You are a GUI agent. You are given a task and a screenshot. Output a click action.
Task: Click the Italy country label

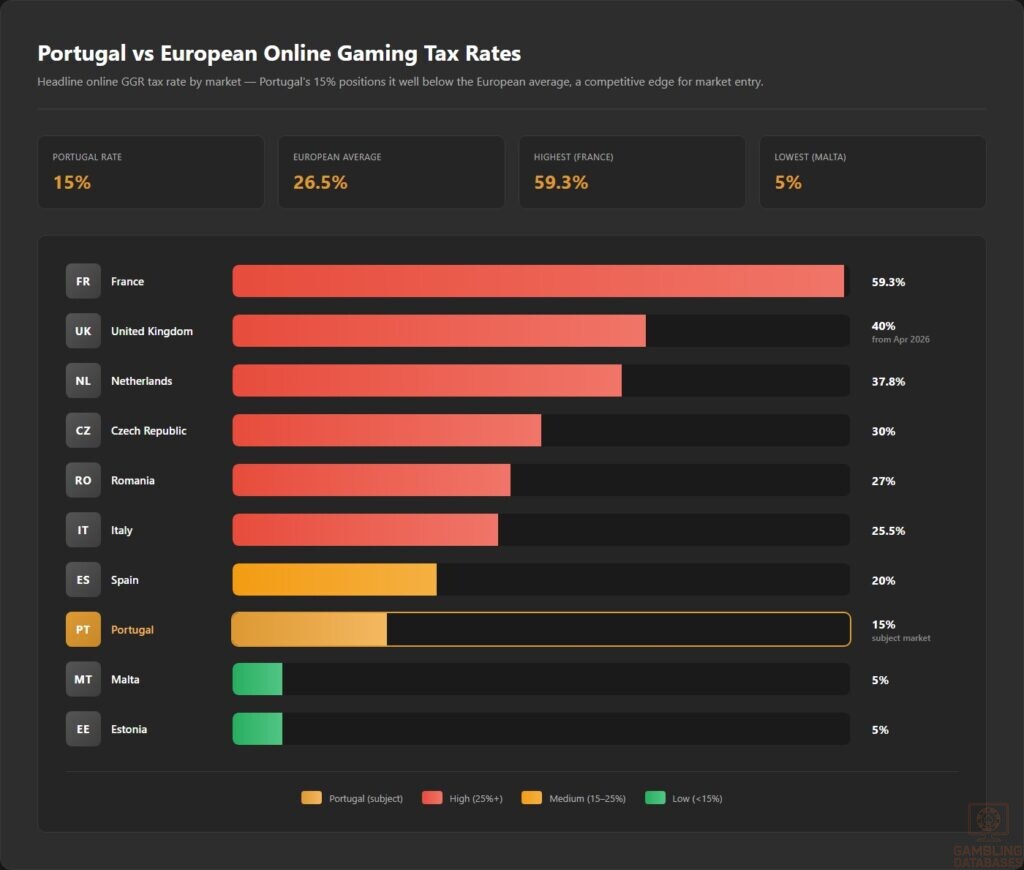point(121,530)
